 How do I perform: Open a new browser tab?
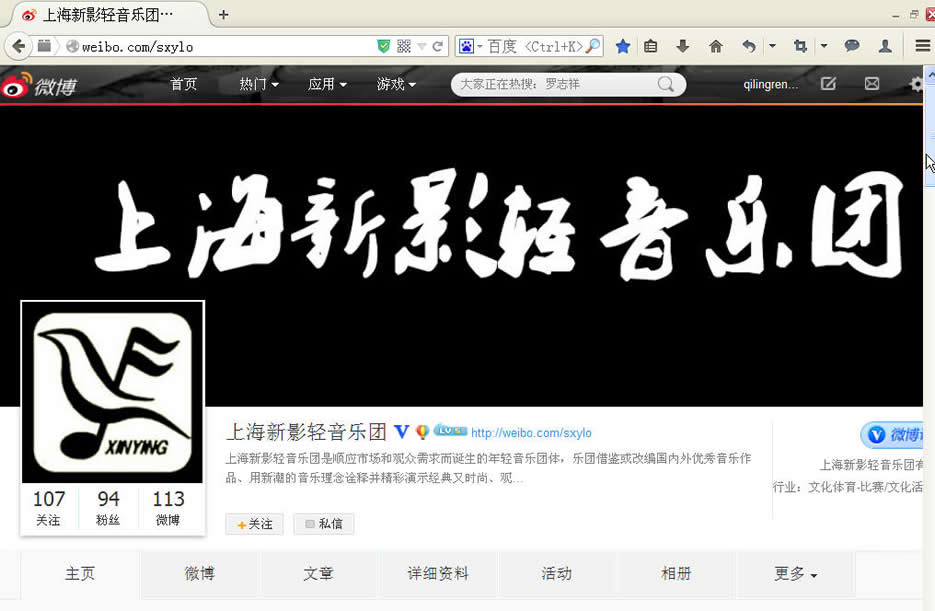click(224, 14)
